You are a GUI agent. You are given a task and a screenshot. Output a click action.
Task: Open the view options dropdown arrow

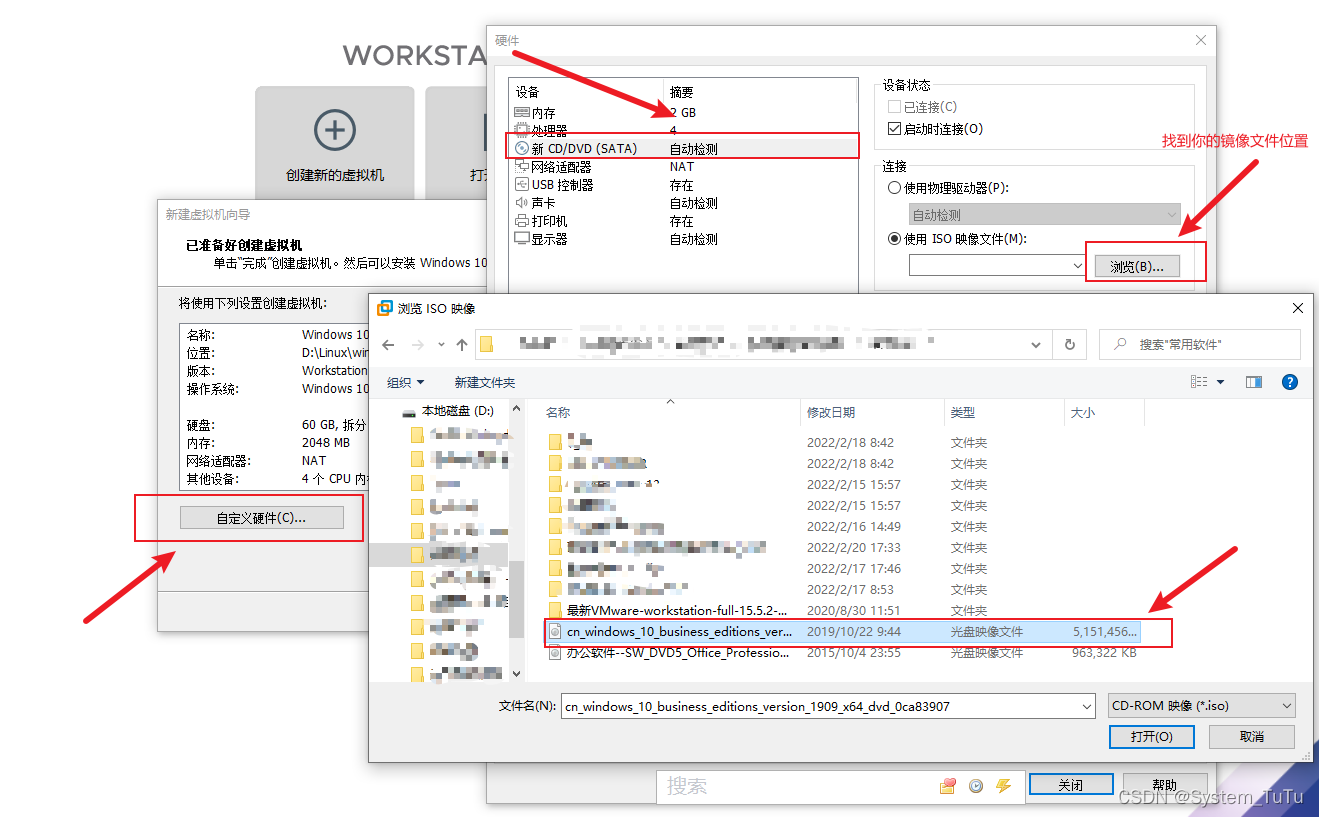coord(1220,382)
